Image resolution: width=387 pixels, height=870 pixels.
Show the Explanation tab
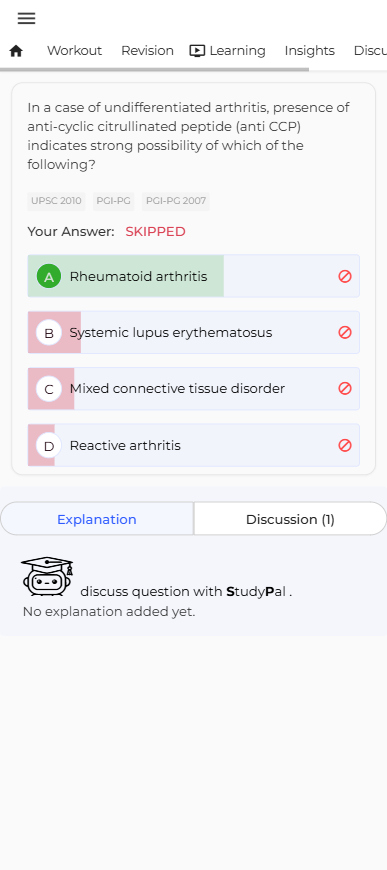(x=97, y=519)
